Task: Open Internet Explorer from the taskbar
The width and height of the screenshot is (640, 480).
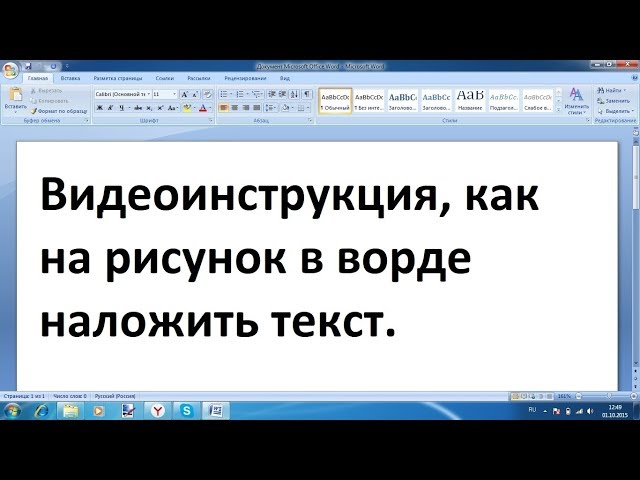Action: coord(42,410)
